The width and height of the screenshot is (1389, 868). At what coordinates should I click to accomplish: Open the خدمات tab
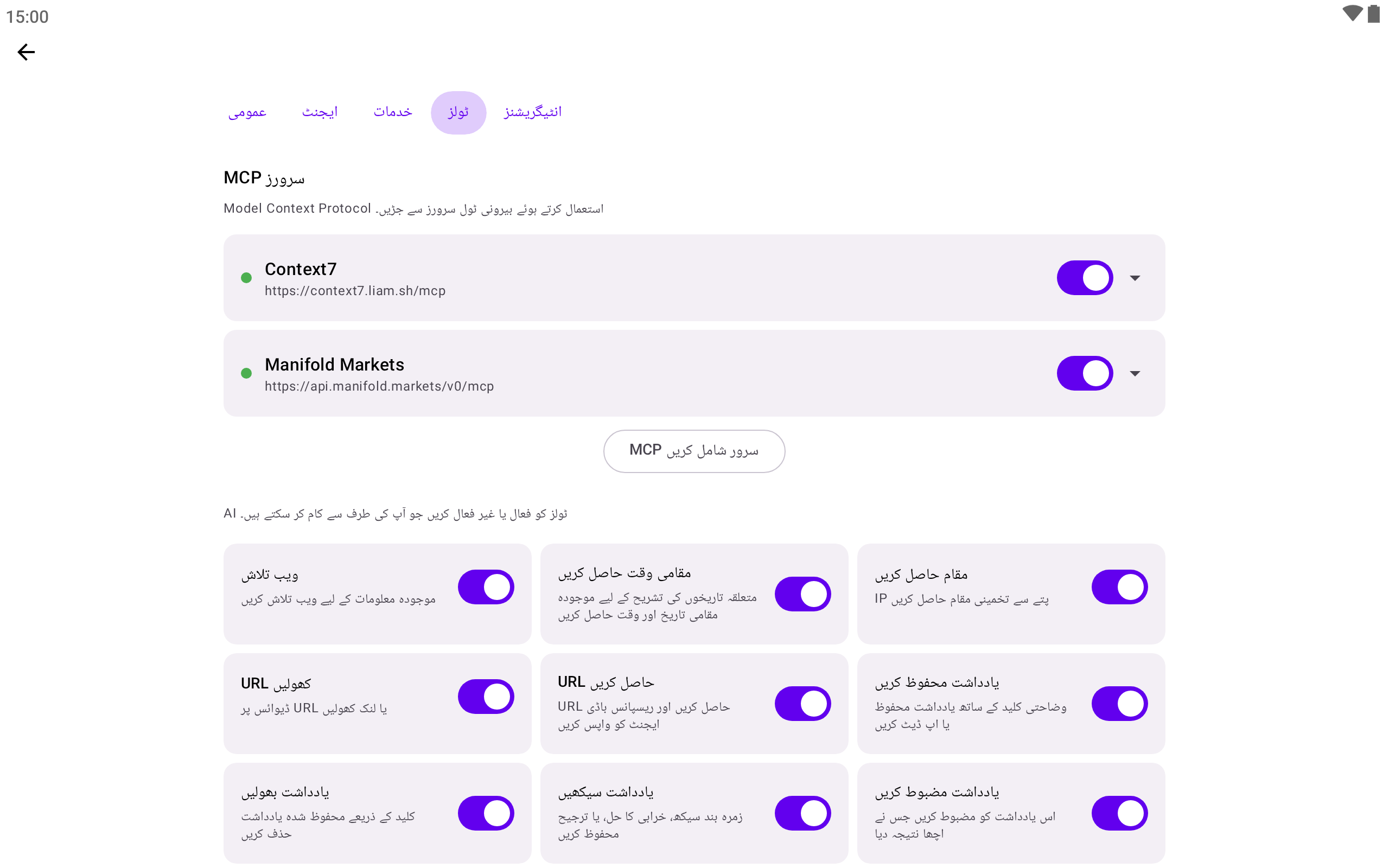(393, 112)
